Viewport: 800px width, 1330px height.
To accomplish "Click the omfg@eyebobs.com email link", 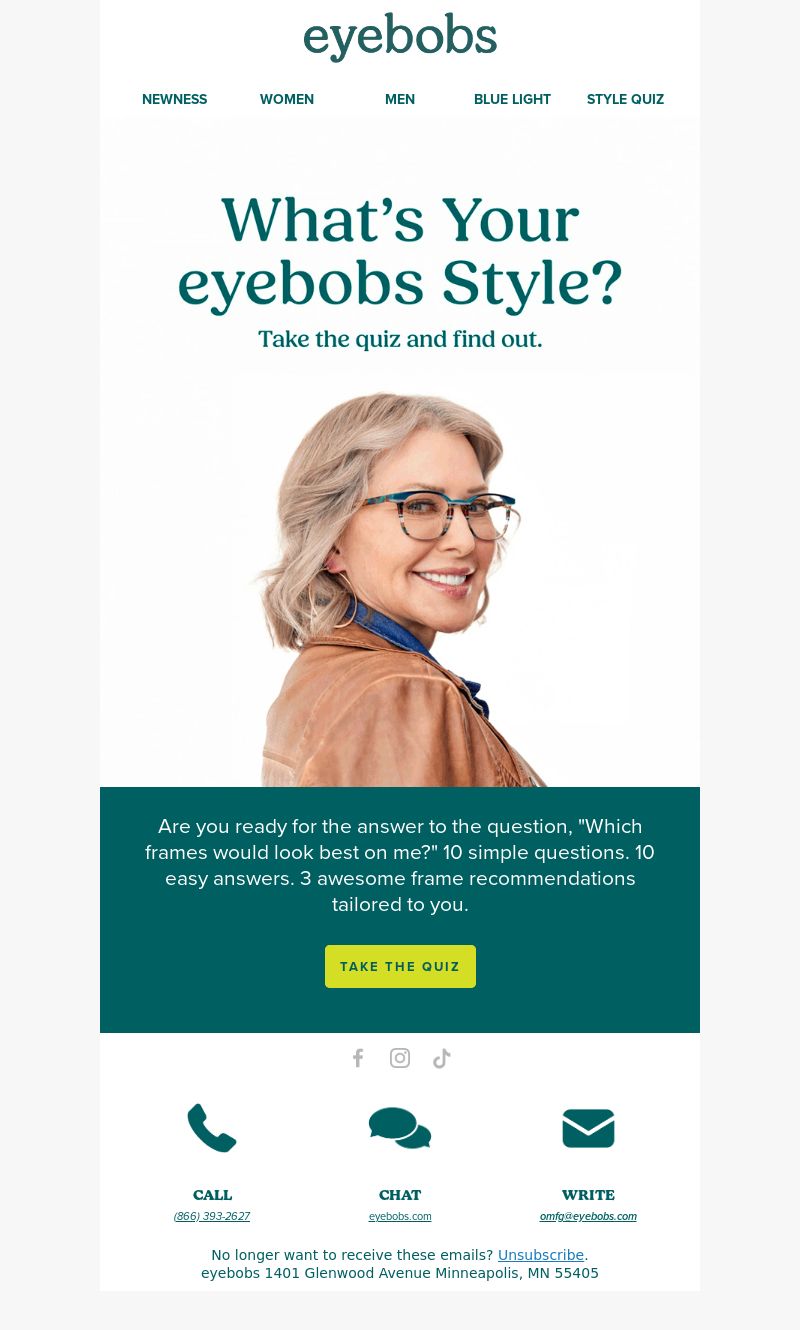I will (x=588, y=1216).
